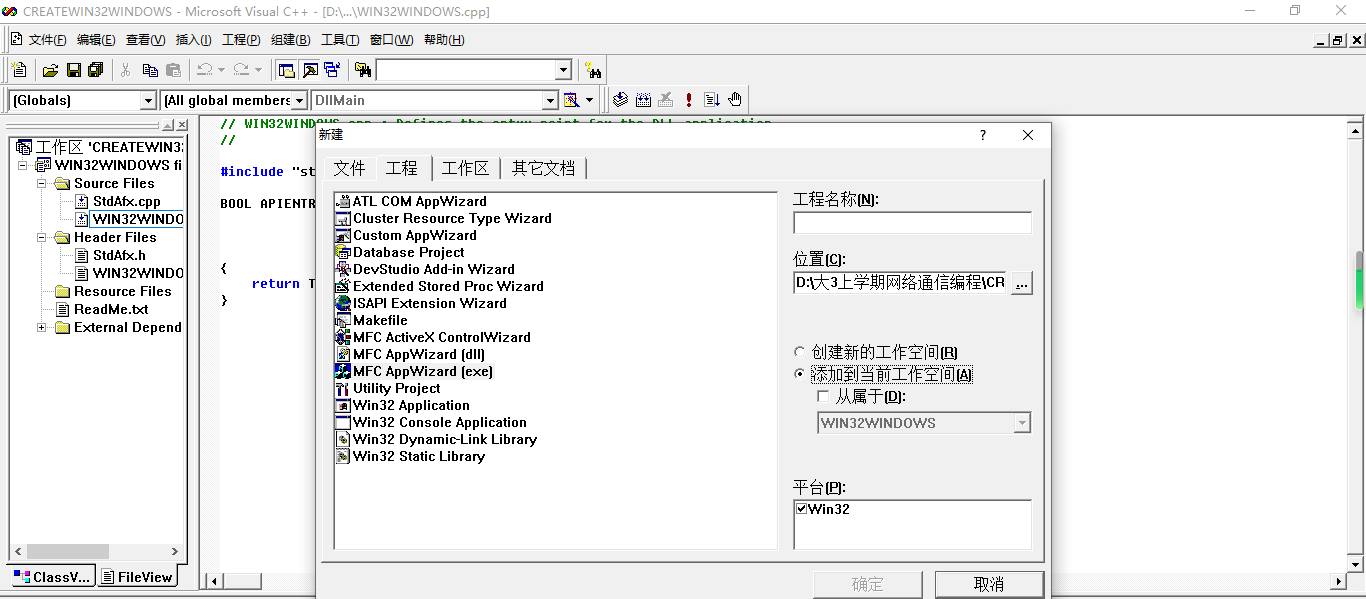Screen dimensions: 1366x599
Task: Click the editor horizontal scrollbar right arrow
Action: 1339,581
